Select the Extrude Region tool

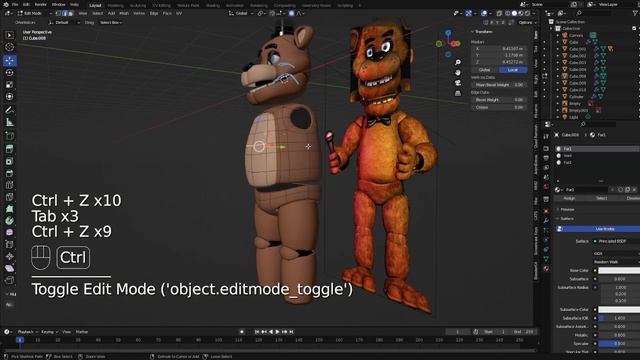pyautogui.click(x=9, y=149)
